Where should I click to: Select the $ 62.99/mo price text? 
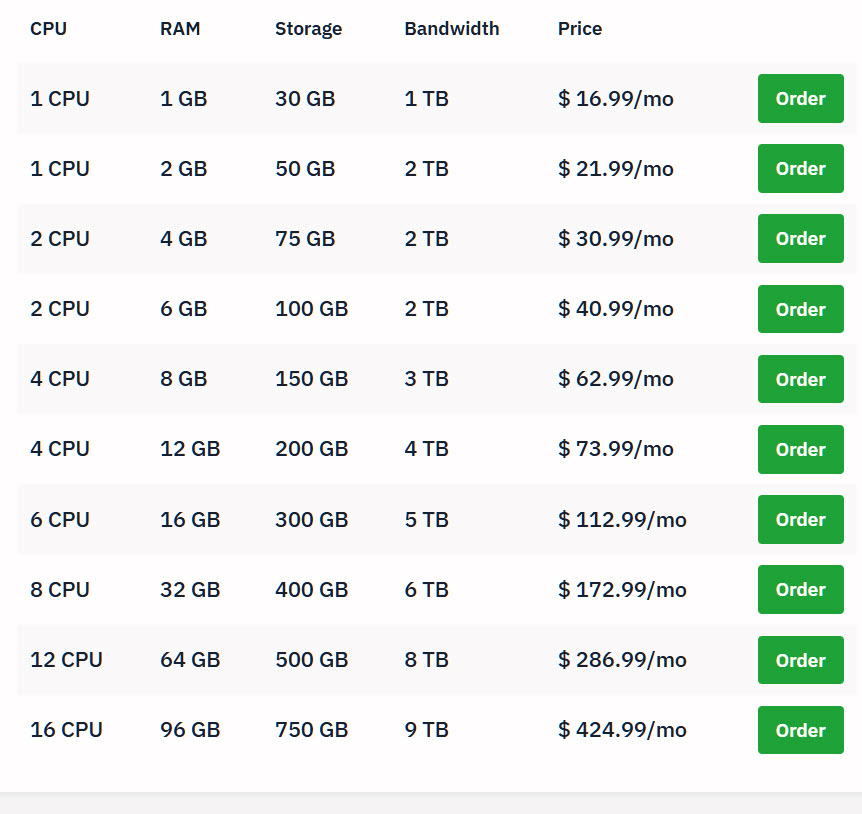click(x=616, y=379)
